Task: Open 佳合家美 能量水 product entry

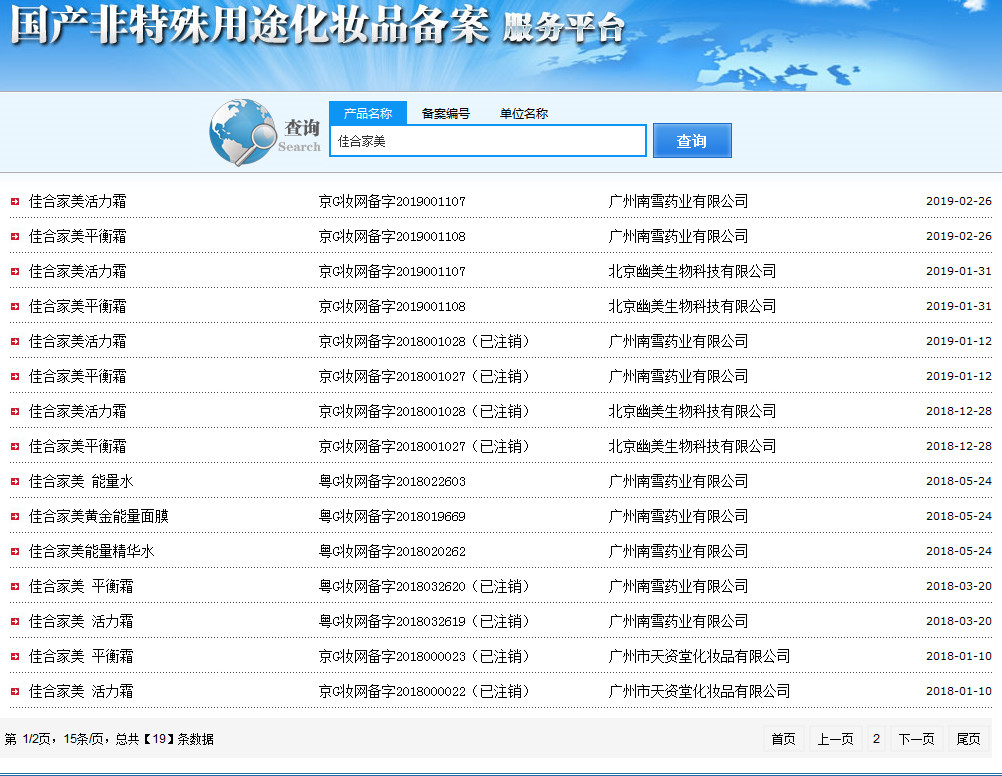Action: [81, 482]
